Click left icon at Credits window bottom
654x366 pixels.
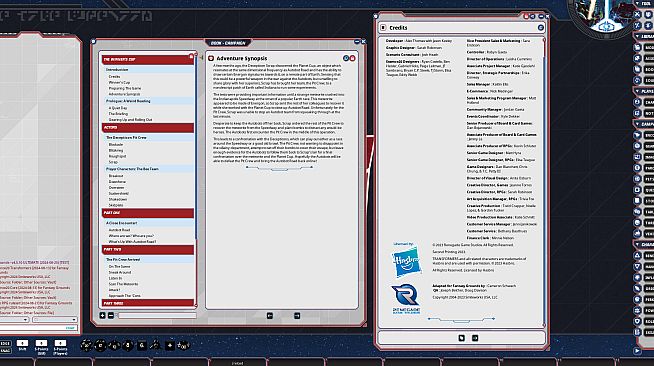(461, 338)
